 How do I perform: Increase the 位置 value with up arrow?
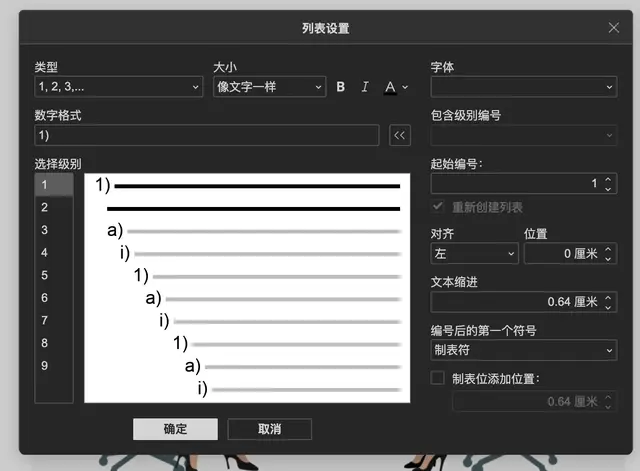click(608, 249)
